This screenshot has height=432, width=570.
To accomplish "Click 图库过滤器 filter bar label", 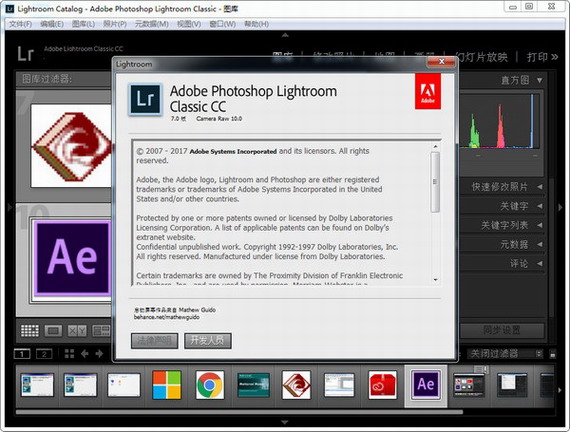I will tap(47, 79).
